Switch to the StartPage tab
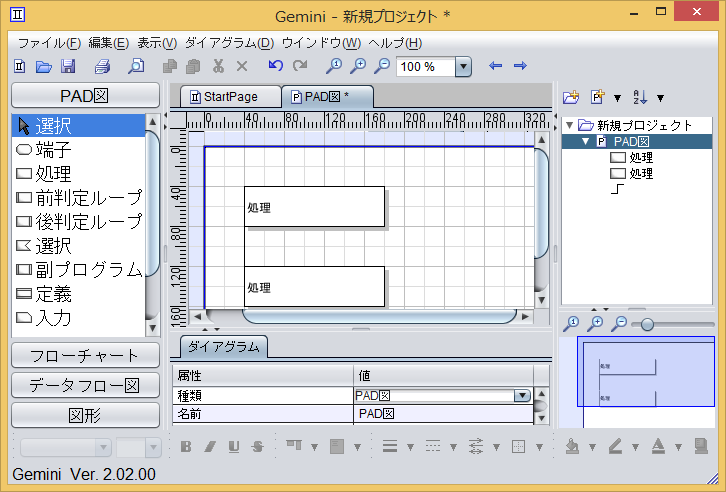 [x=230, y=97]
